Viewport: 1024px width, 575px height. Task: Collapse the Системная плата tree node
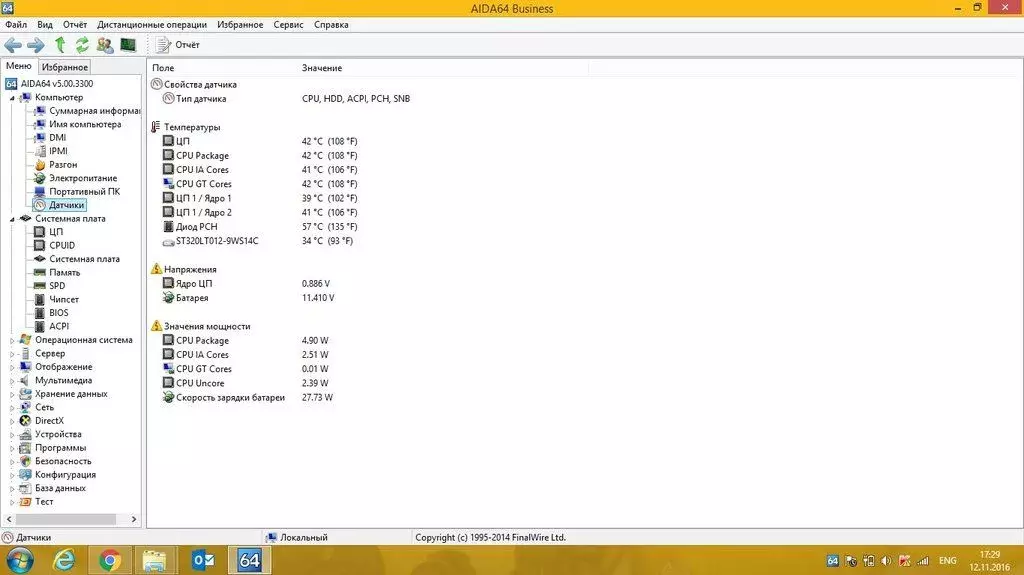(x=12, y=220)
